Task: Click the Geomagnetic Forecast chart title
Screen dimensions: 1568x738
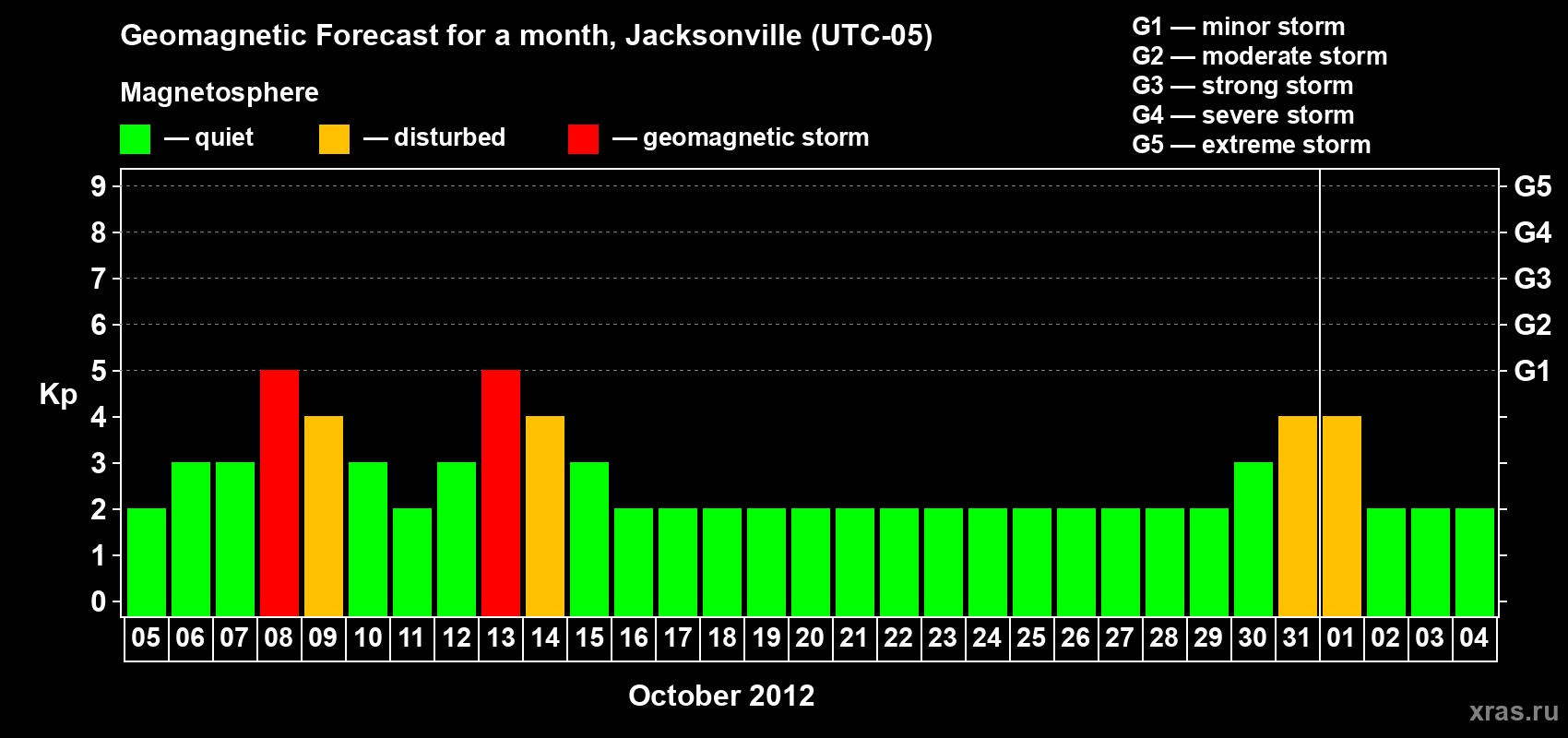Action: [x=527, y=36]
